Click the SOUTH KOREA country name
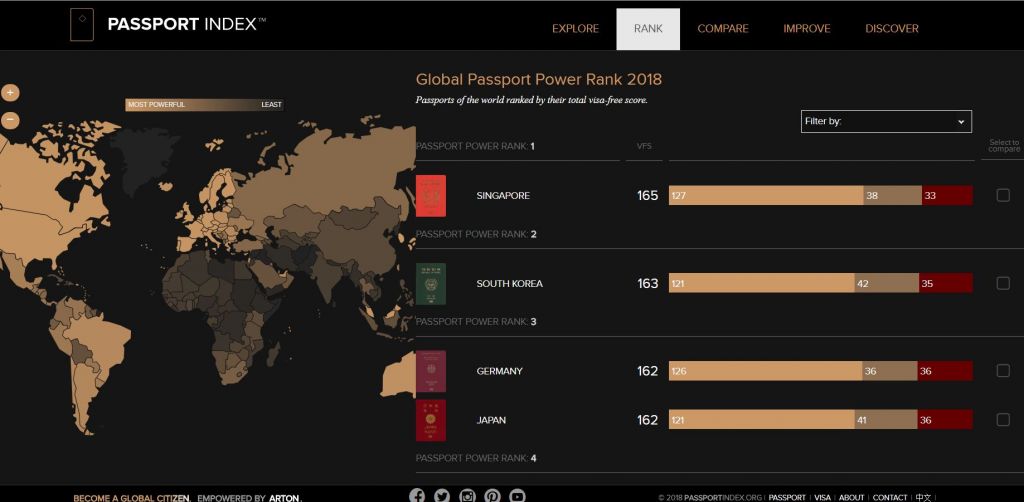Image resolution: width=1024 pixels, height=502 pixels. pos(509,284)
